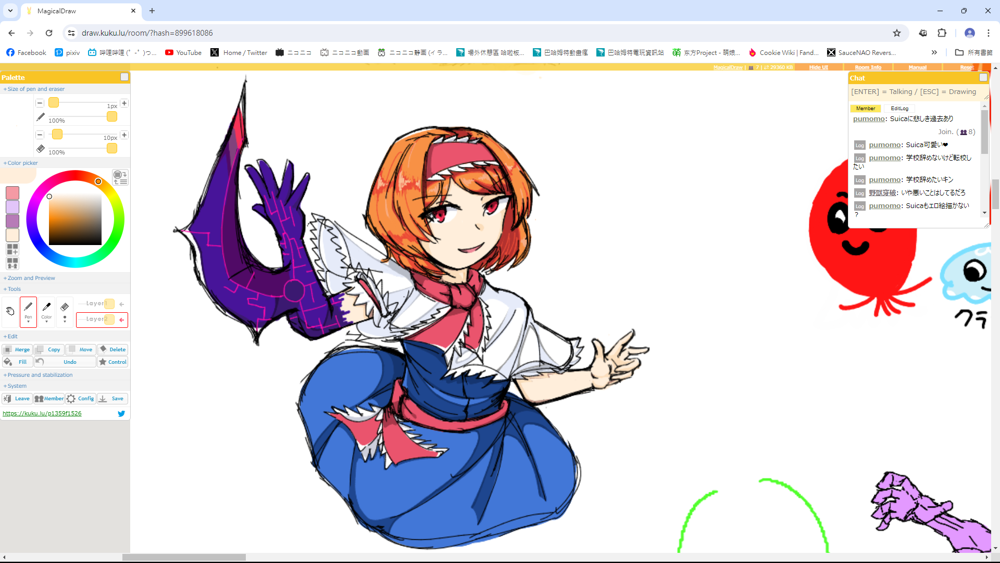
Task: Adjust the pen opacity slider handle
Action: (x=112, y=116)
